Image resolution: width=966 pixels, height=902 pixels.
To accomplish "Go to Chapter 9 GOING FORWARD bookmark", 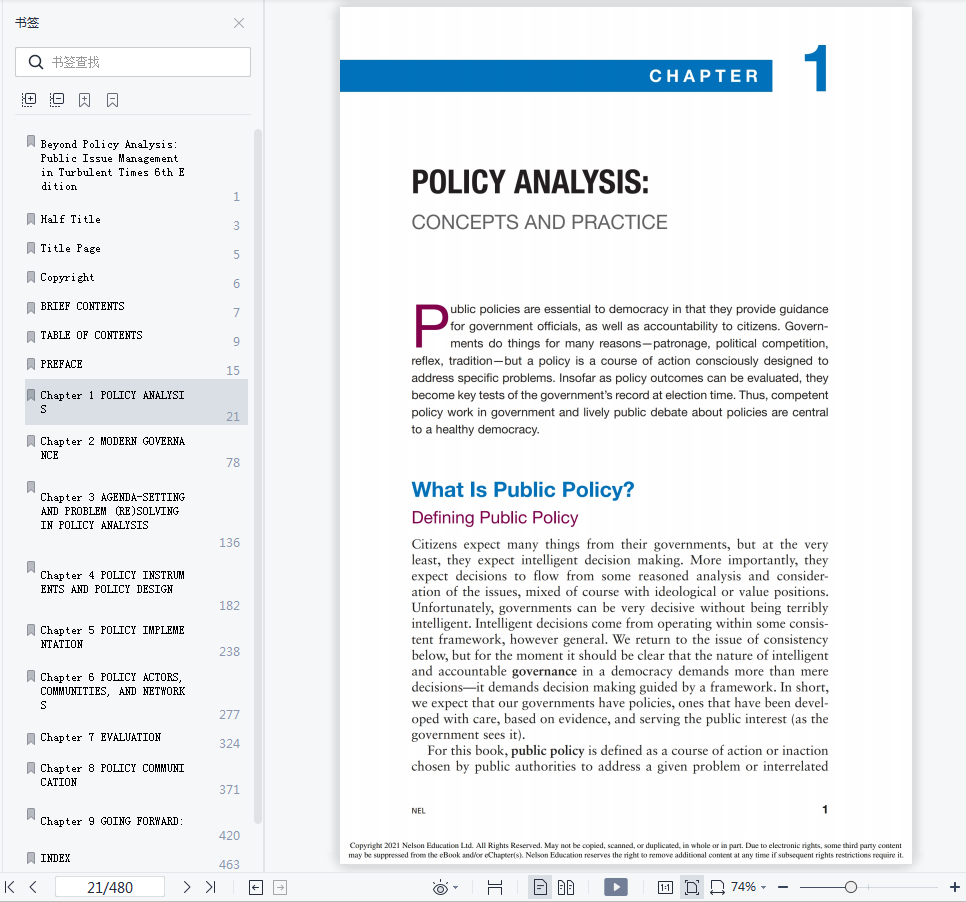I will point(112,821).
